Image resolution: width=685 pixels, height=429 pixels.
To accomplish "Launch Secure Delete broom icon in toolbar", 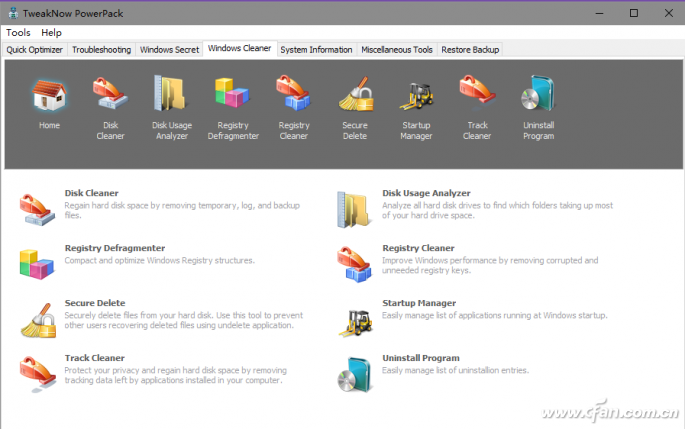I will pyautogui.click(x=356, y=93).
